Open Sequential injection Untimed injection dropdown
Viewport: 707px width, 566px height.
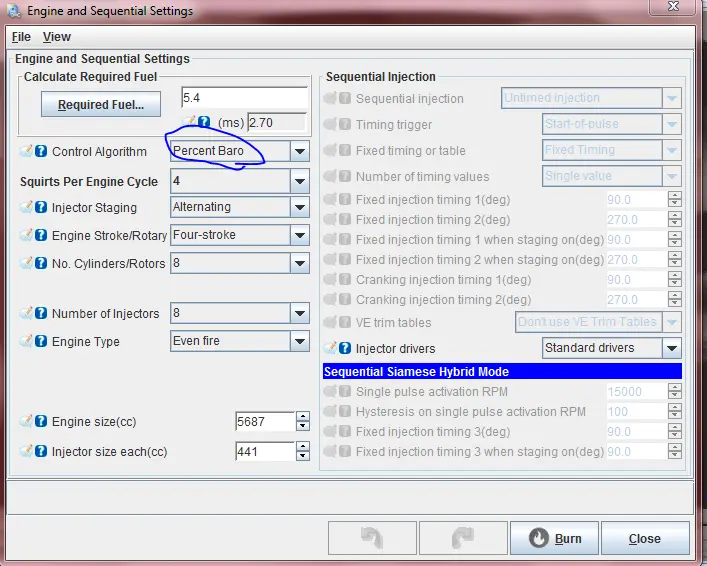(591, 98)
